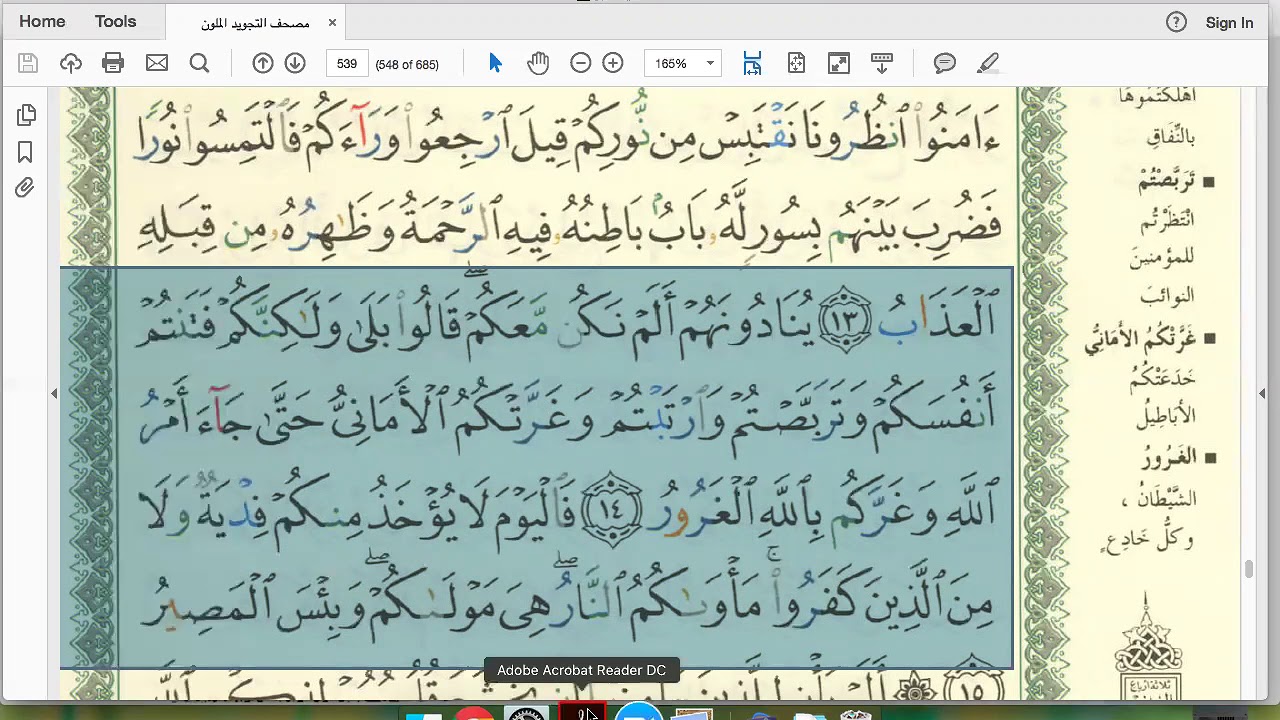
Task: Click the Save file icon
Action: point(28,64)
